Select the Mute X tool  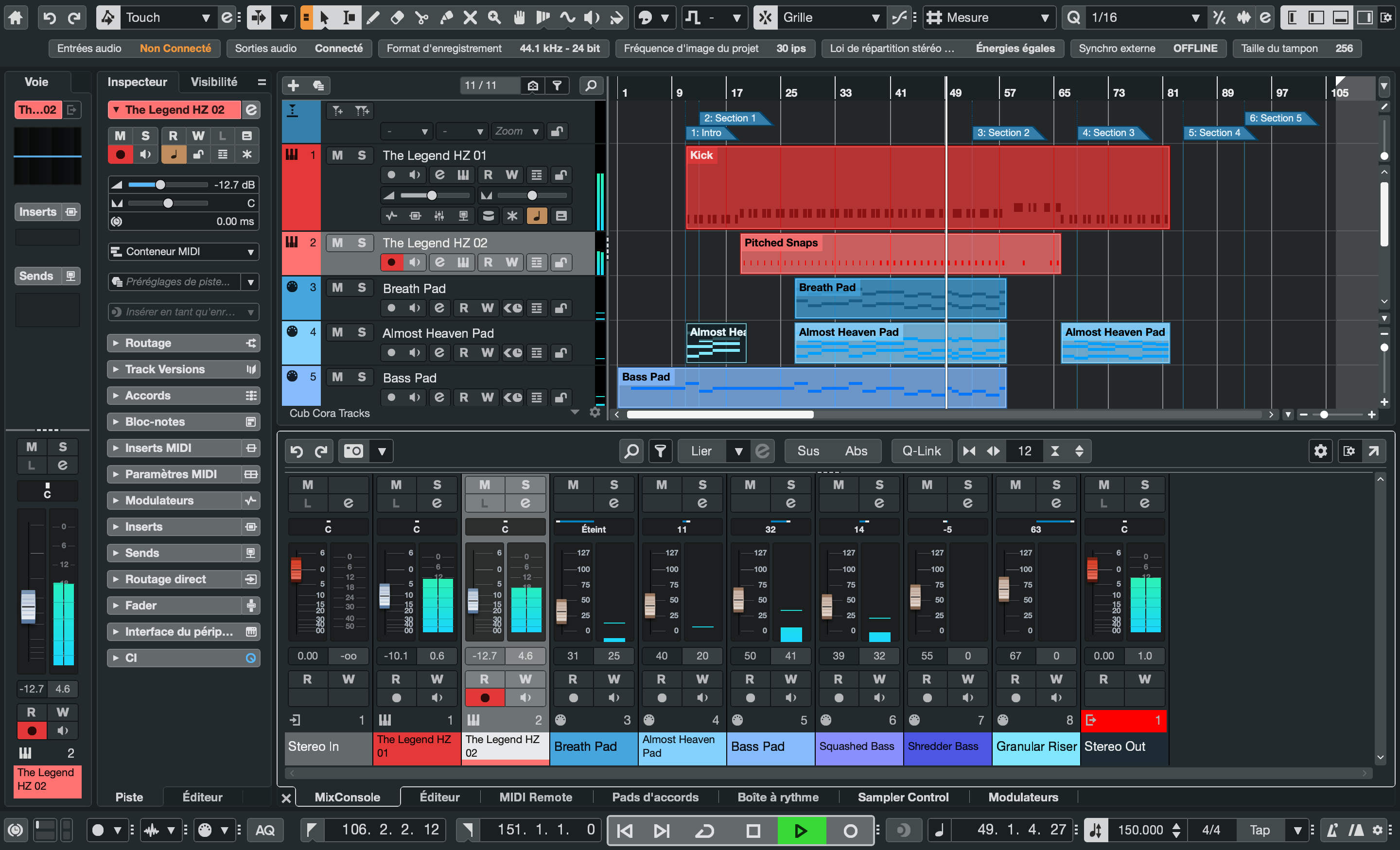(470, 17)
